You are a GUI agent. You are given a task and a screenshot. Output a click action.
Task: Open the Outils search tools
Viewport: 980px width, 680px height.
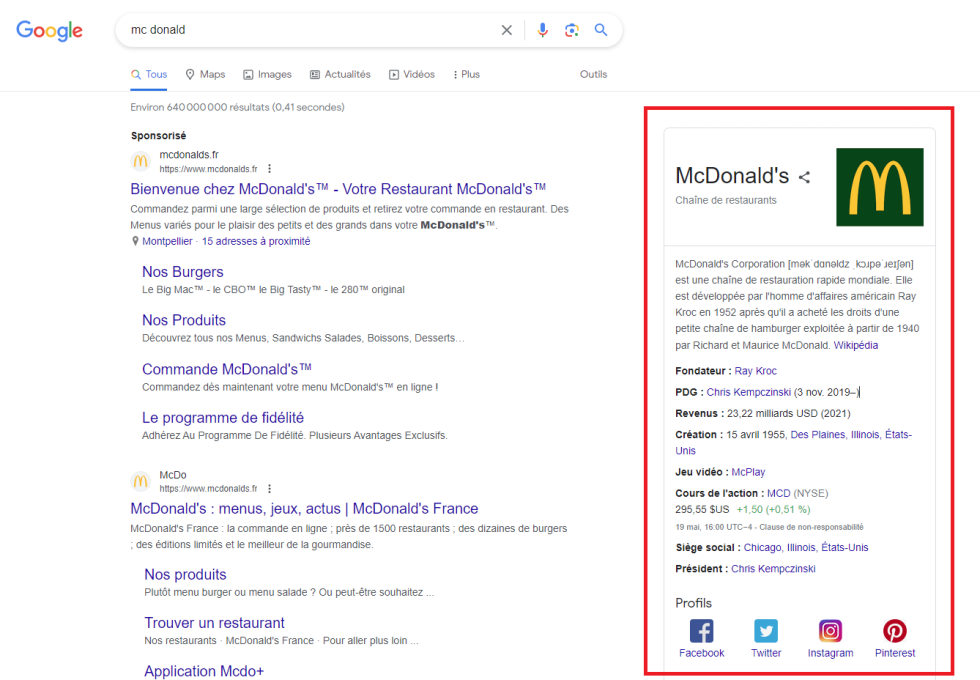593,74
